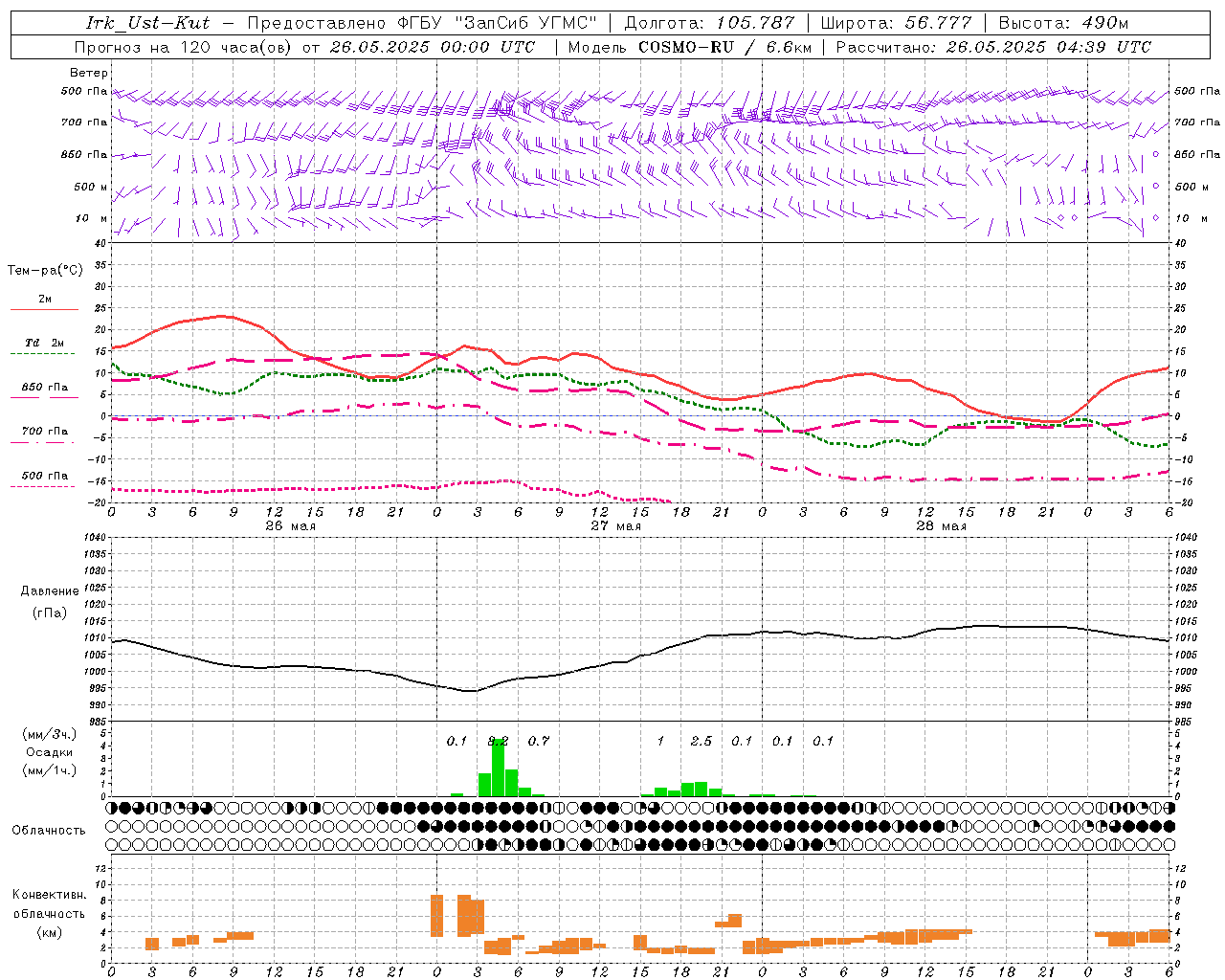Click the left-side 10 м wind level label
This screenshot has height=980, width=1225.
click(91, 218)
